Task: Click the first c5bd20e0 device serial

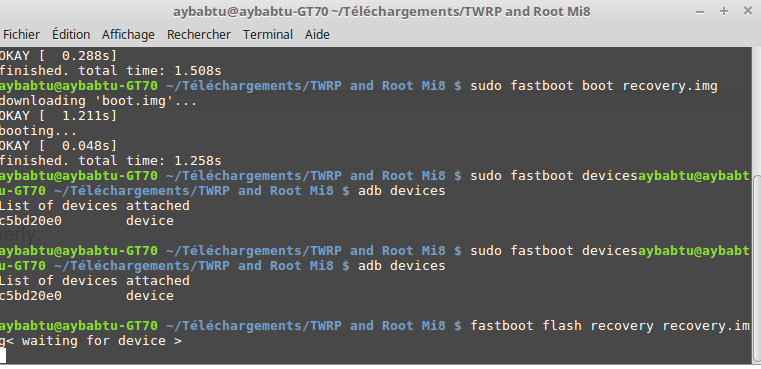Action: point(31,221)
